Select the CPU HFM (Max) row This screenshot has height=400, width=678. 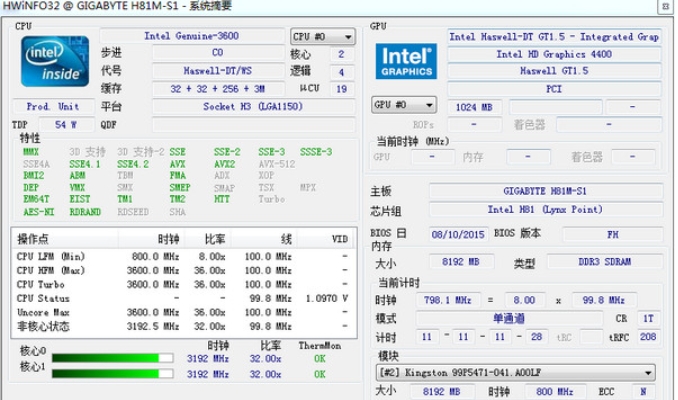click(184, 270)
